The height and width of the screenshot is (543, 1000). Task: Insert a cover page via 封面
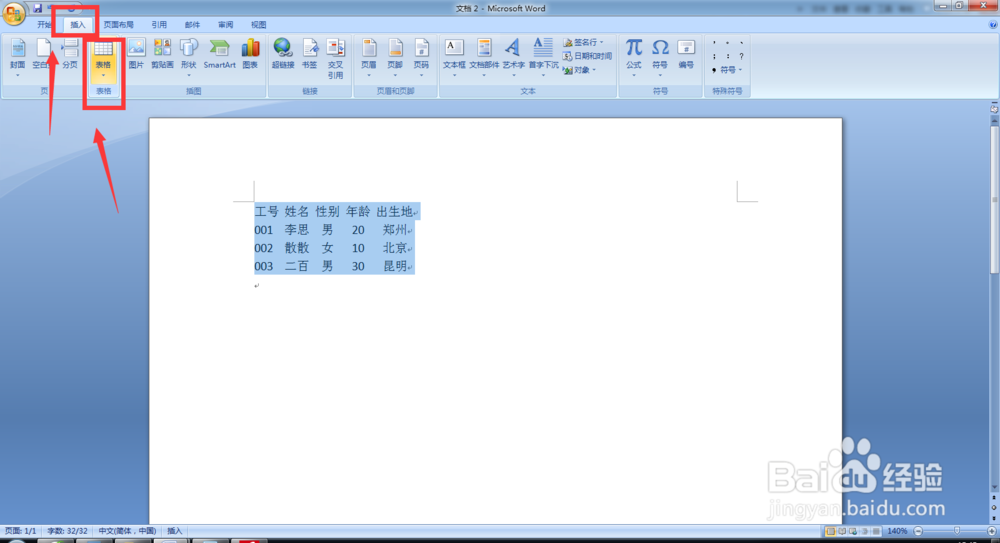point(18,58)
